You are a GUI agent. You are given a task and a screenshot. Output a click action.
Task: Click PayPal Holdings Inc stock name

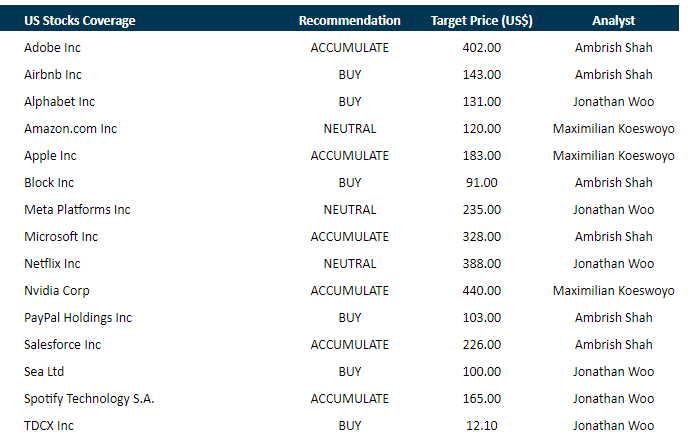coord(78,317)
